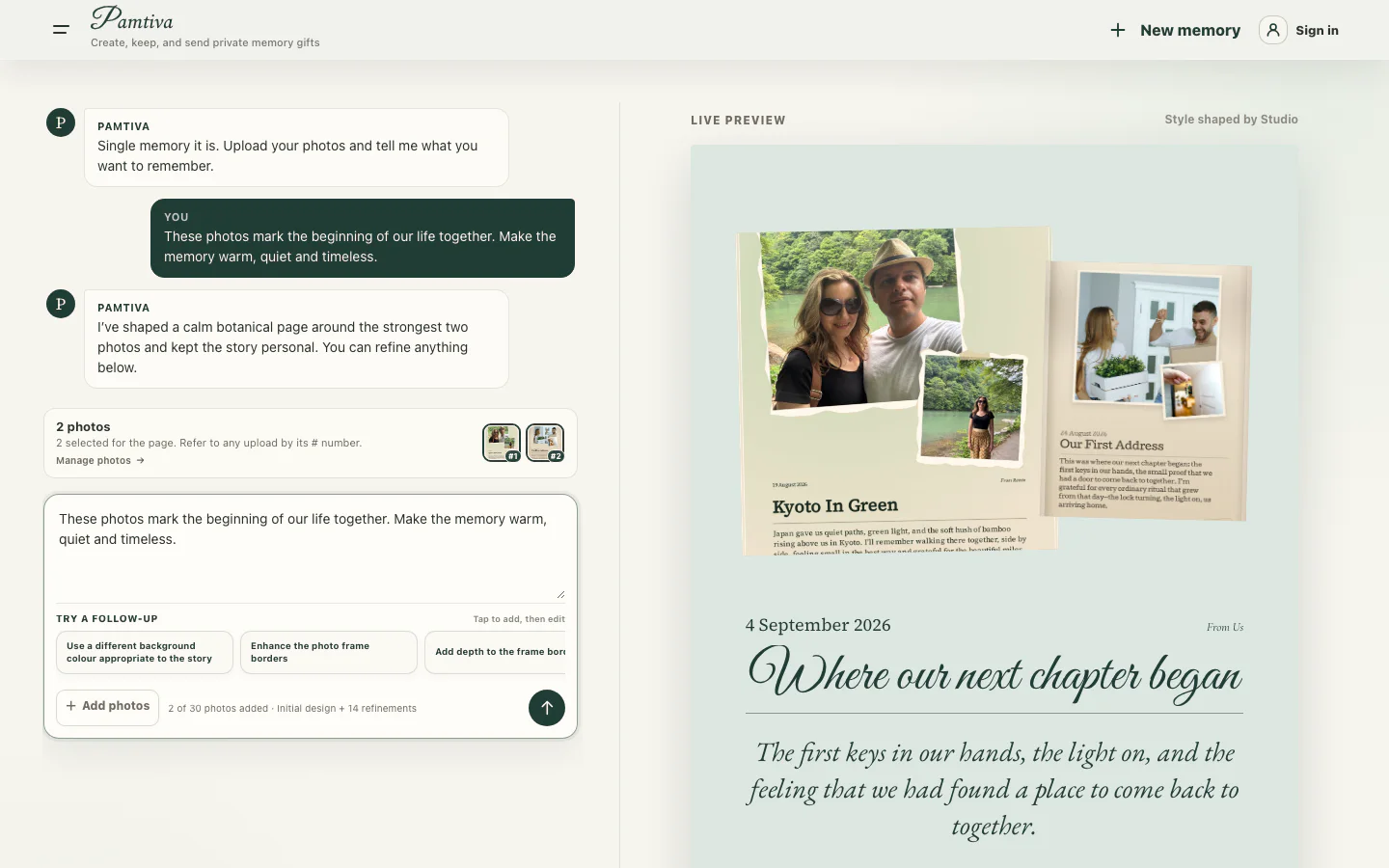Click the From Us label
The image size is (1389, 868).
coord(1225,627)
